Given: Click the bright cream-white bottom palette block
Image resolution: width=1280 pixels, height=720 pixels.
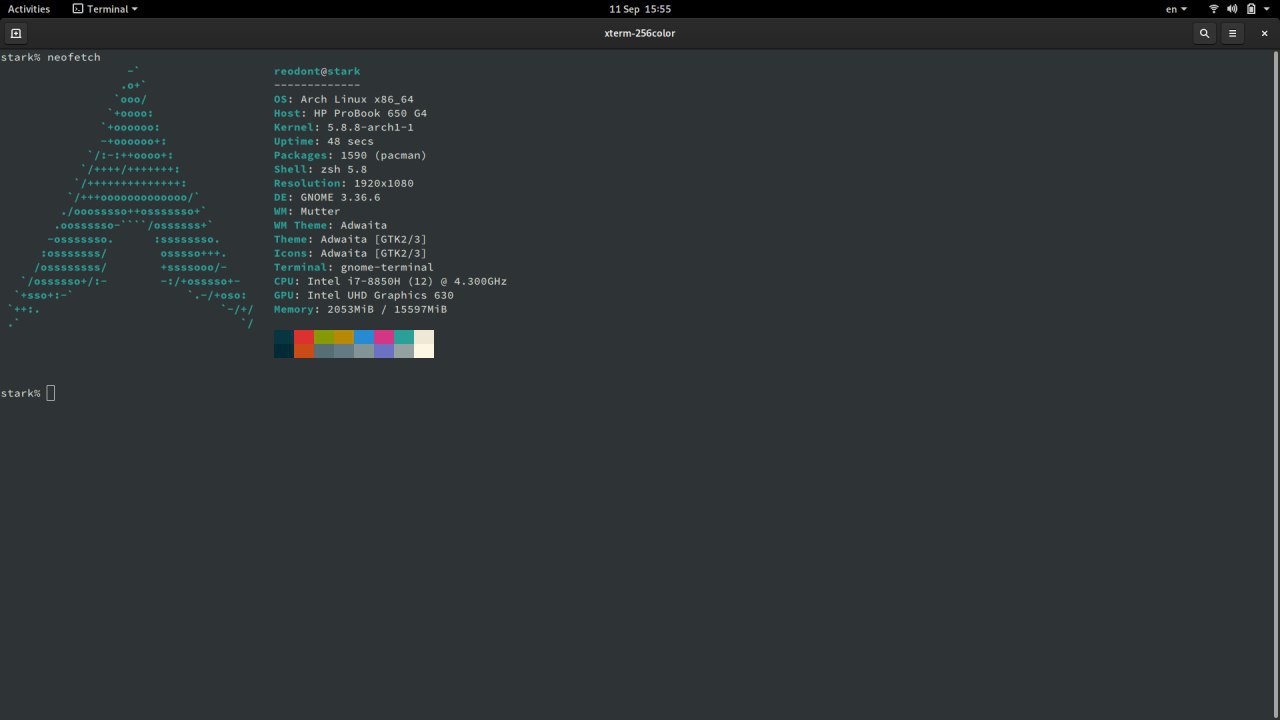Looking at the screenshot, I should pyautogui.click(x=424, y=351).
